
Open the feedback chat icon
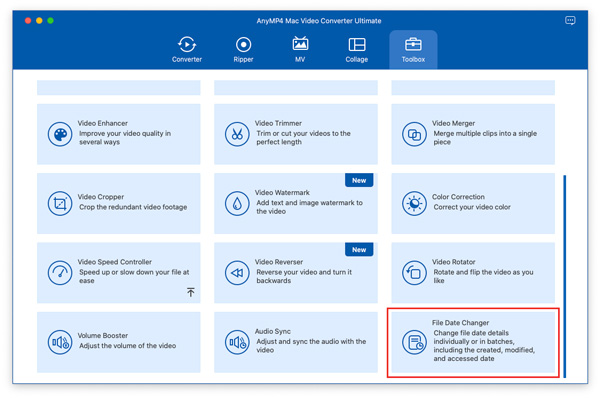coord(570,20)
